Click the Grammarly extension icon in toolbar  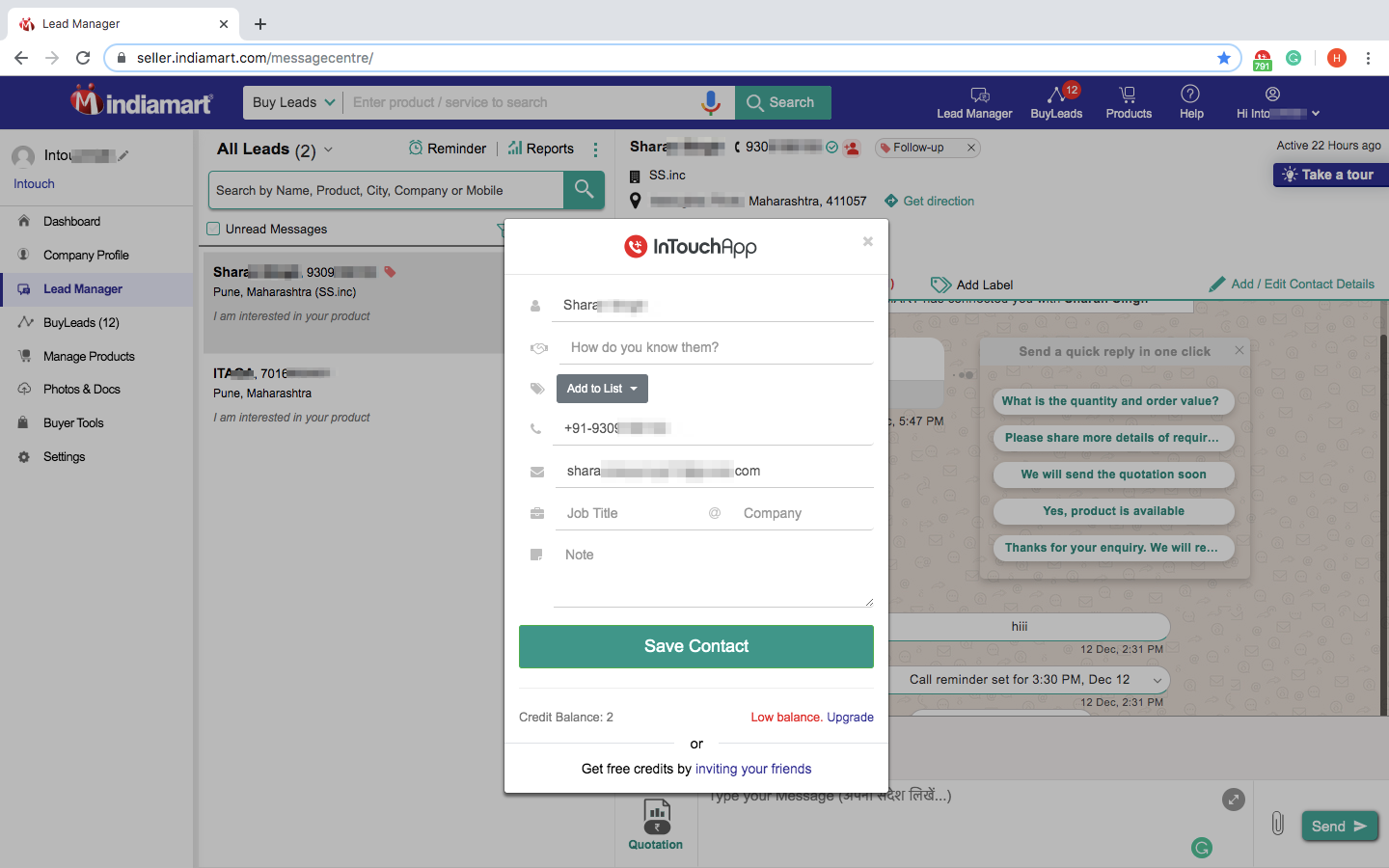click(x=1294, y=58)
